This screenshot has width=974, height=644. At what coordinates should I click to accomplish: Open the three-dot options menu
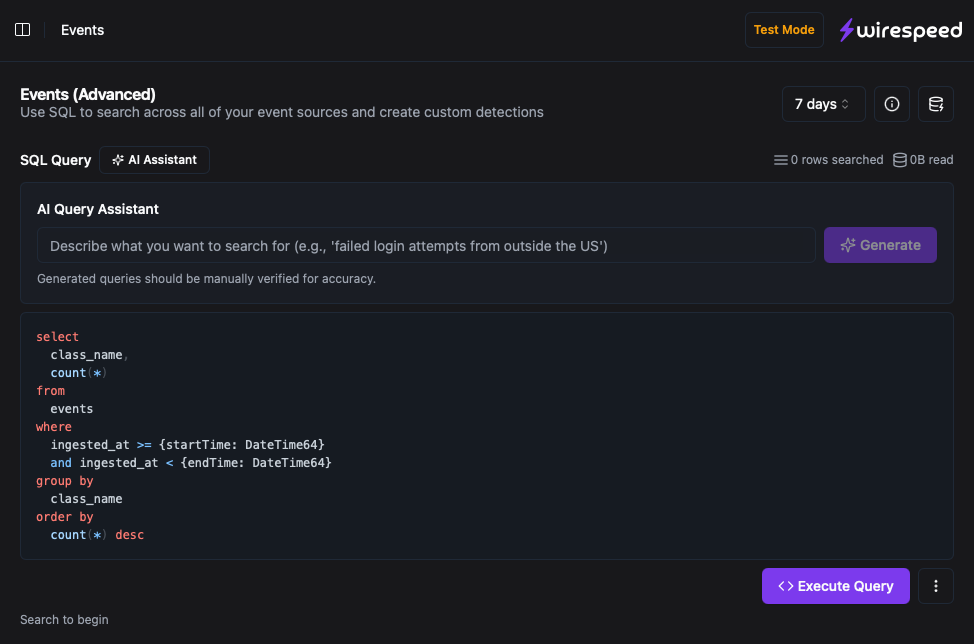[935, 585]
